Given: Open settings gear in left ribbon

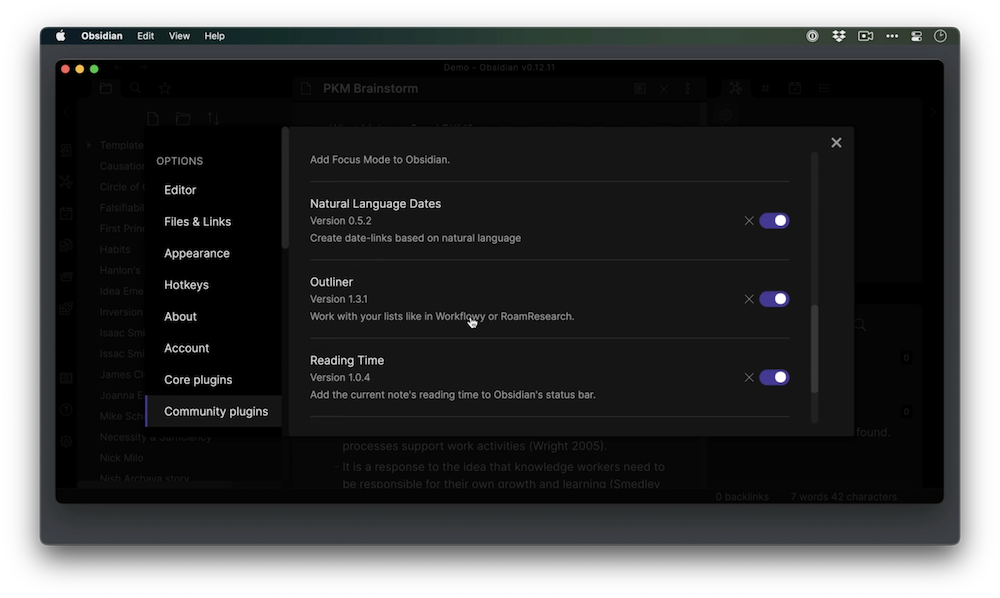Looking at the screenshot, I should 66,441.
